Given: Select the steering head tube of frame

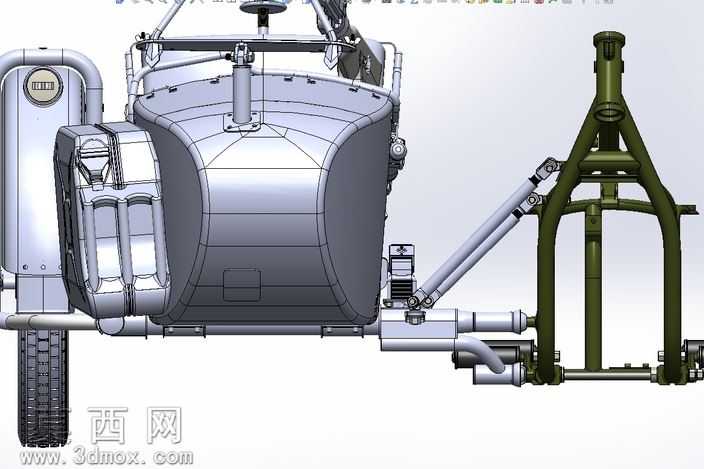Looking at the screenshot, I should point(608,76).
